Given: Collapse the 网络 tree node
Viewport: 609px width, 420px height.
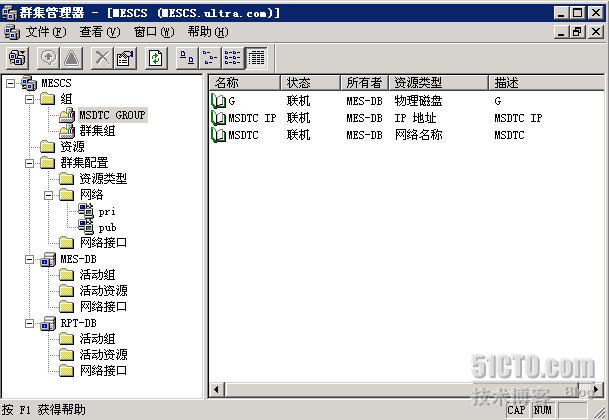Looking at the screenshot, I should pyautogui.click(x=49, y=195).
